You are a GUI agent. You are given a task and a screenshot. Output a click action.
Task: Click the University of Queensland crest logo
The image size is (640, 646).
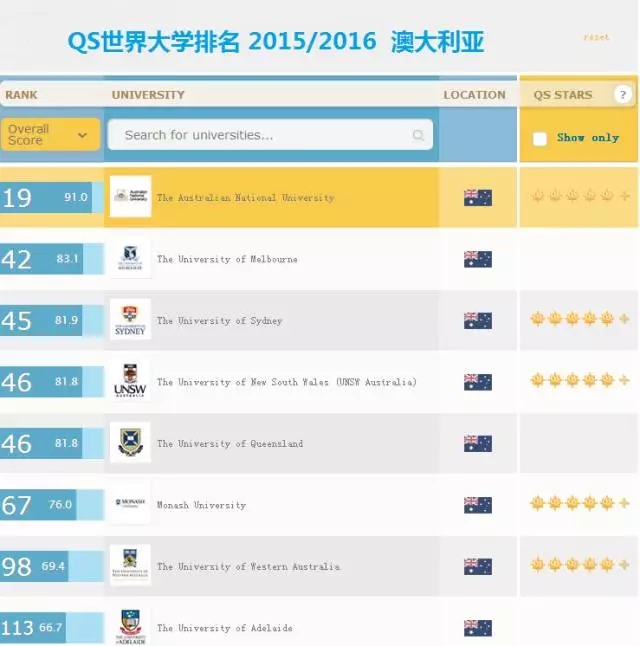(131, 442)
